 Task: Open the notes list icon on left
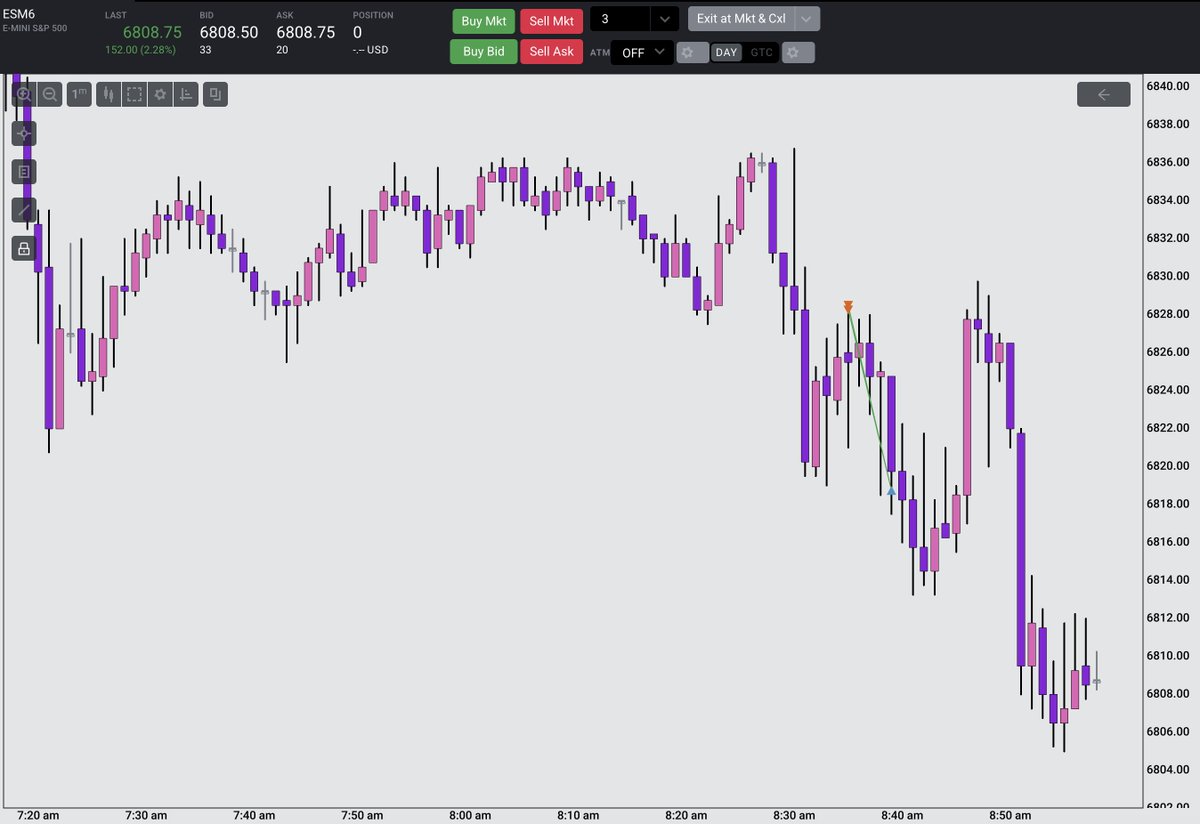coord(24,172)
